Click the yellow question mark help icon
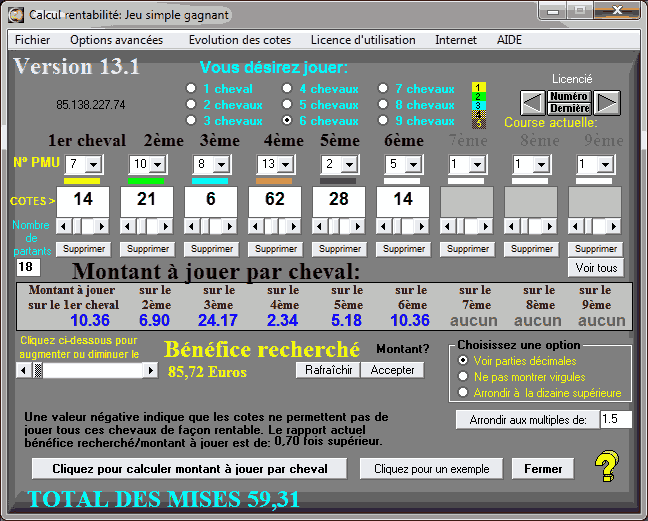Image resolution: width=648 pixels, height=521 pixels. [x=605, y=467]
